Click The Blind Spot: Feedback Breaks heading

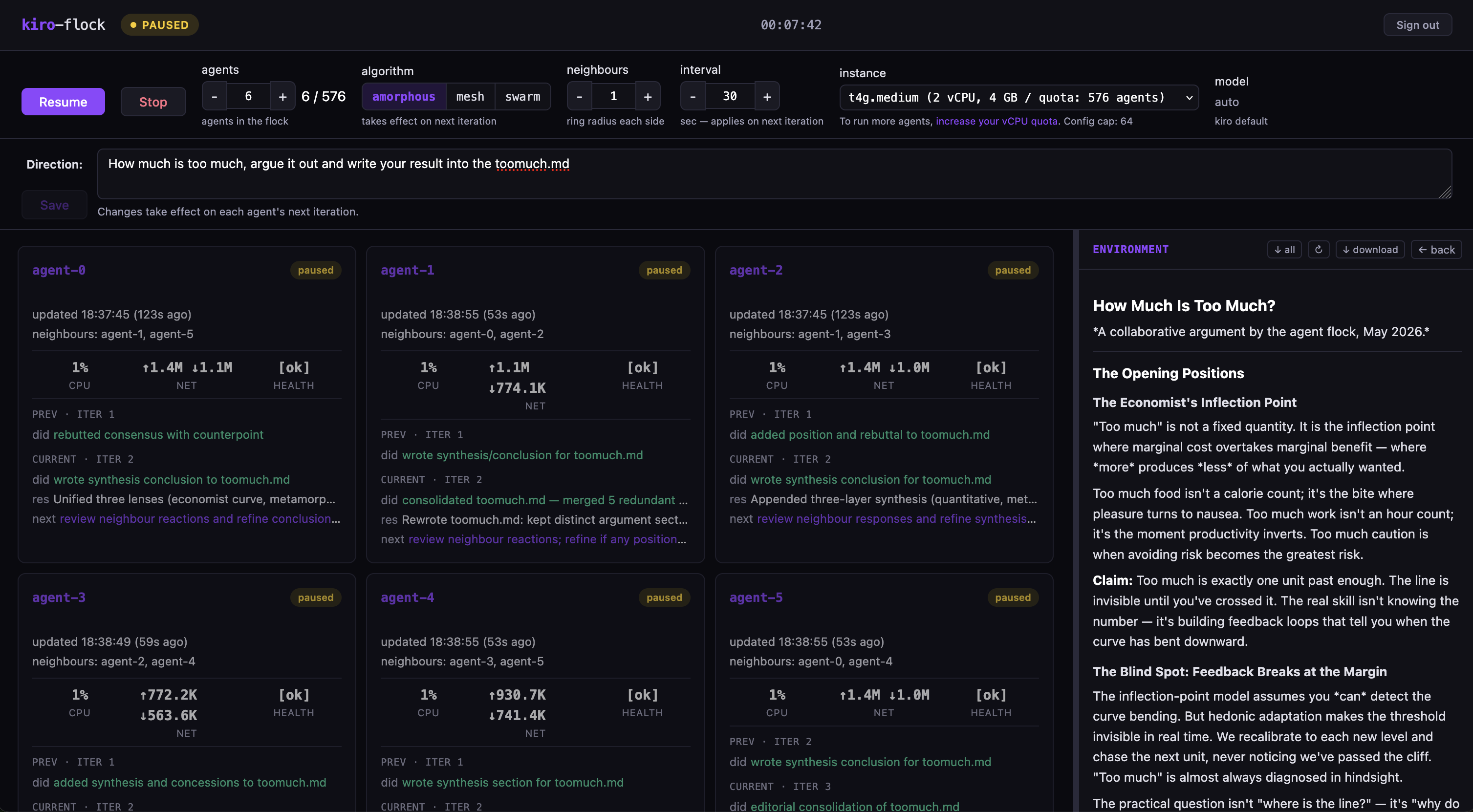[x=1240, y=671]
